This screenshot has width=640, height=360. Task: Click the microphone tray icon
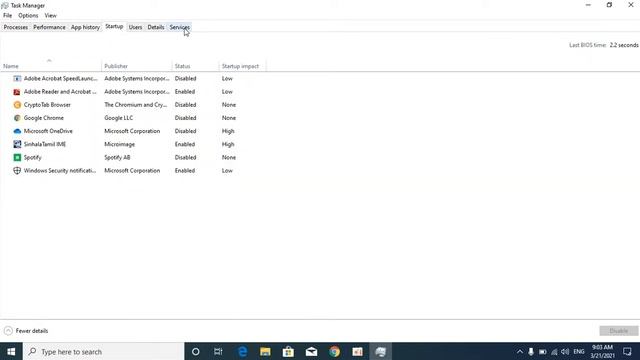(531, 351)
